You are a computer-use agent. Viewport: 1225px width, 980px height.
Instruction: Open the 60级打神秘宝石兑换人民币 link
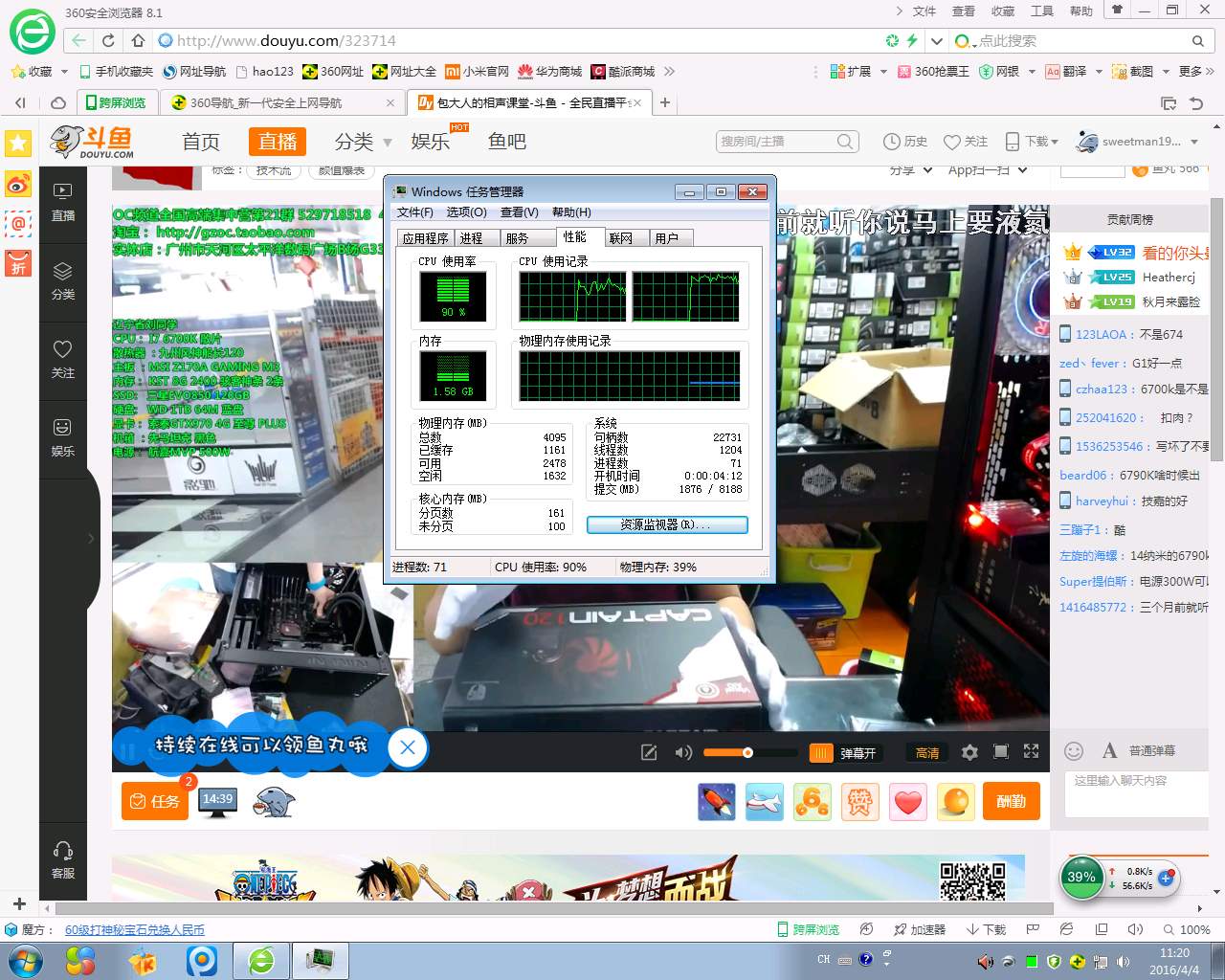[x=135, y=930]
